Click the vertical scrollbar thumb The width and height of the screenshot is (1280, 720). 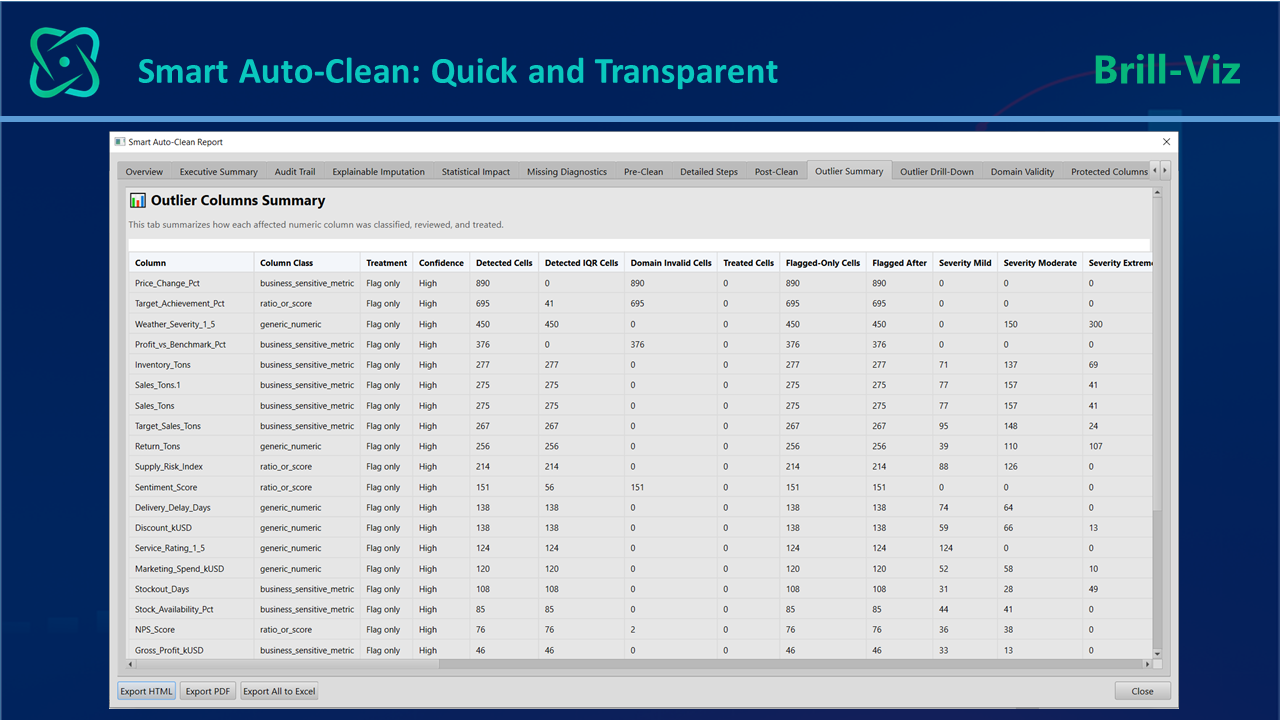(1157, 580)
